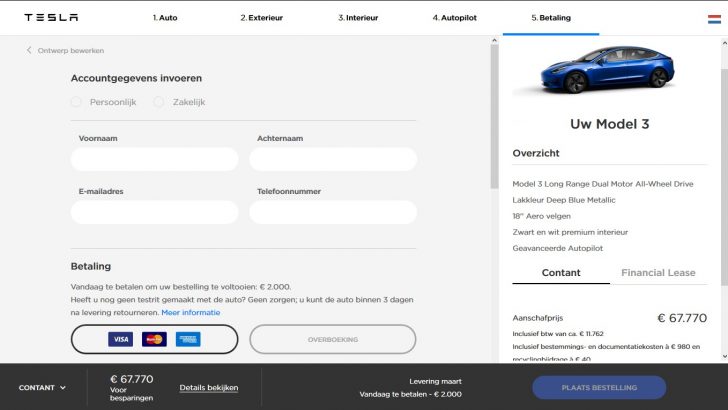The height and width of the screenshot is (410, 728).
Task: Open the Netherlands flag language selector
Action: click(714, 19)
